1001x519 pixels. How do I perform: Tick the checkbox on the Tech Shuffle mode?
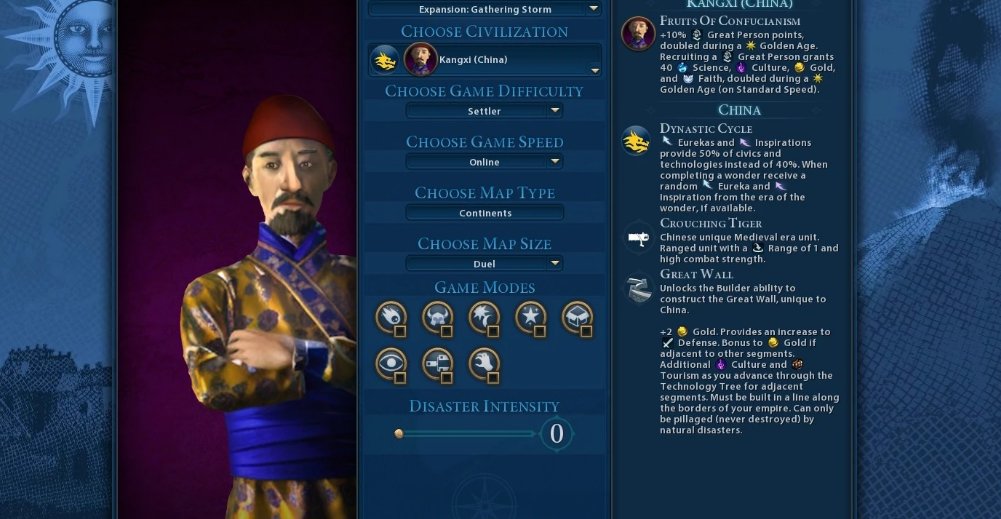446,378
